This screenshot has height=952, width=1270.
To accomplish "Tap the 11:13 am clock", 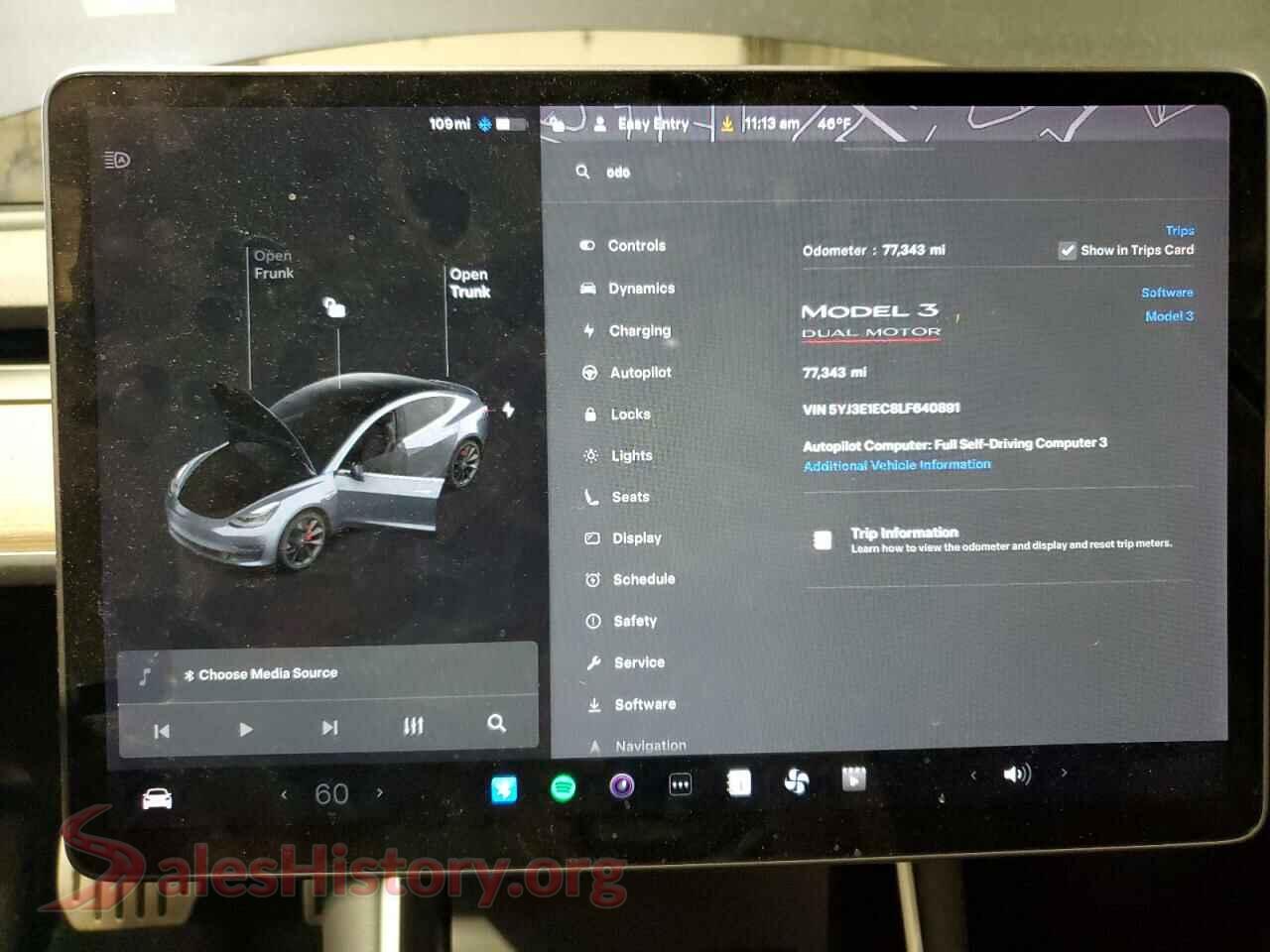I will pyautogui.click(x=771, y=124).
